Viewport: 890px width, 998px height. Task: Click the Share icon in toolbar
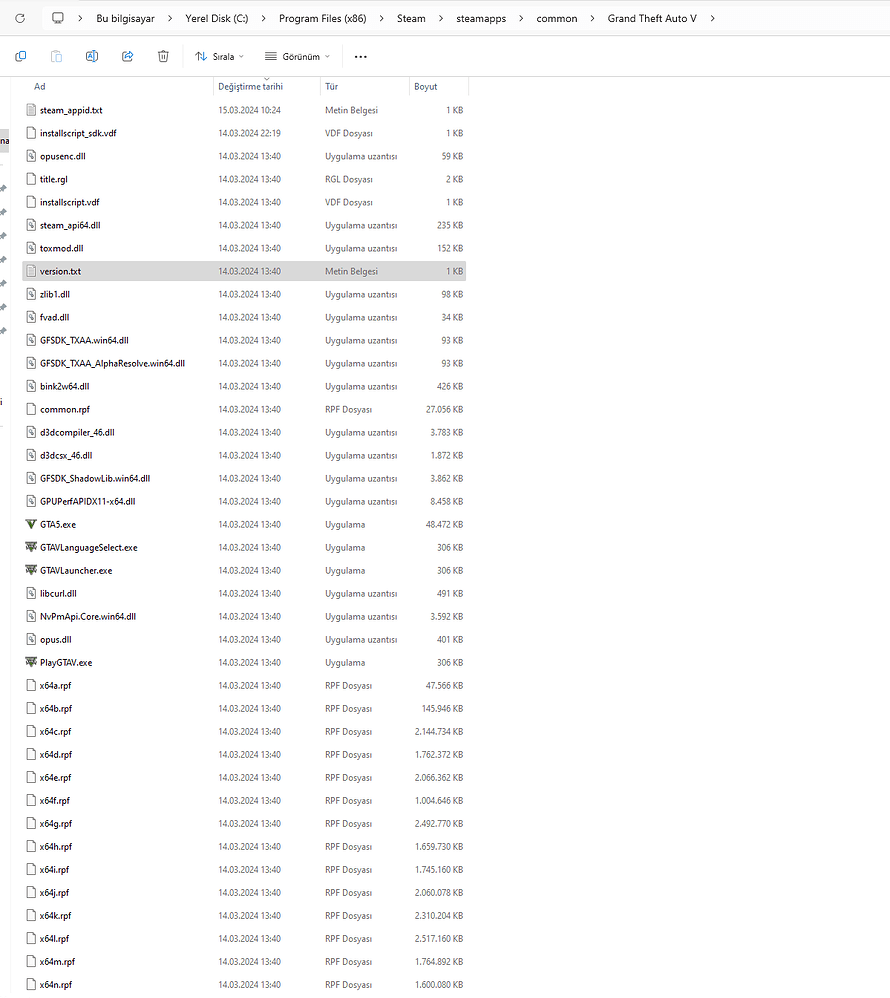click(x=127, y=57)
